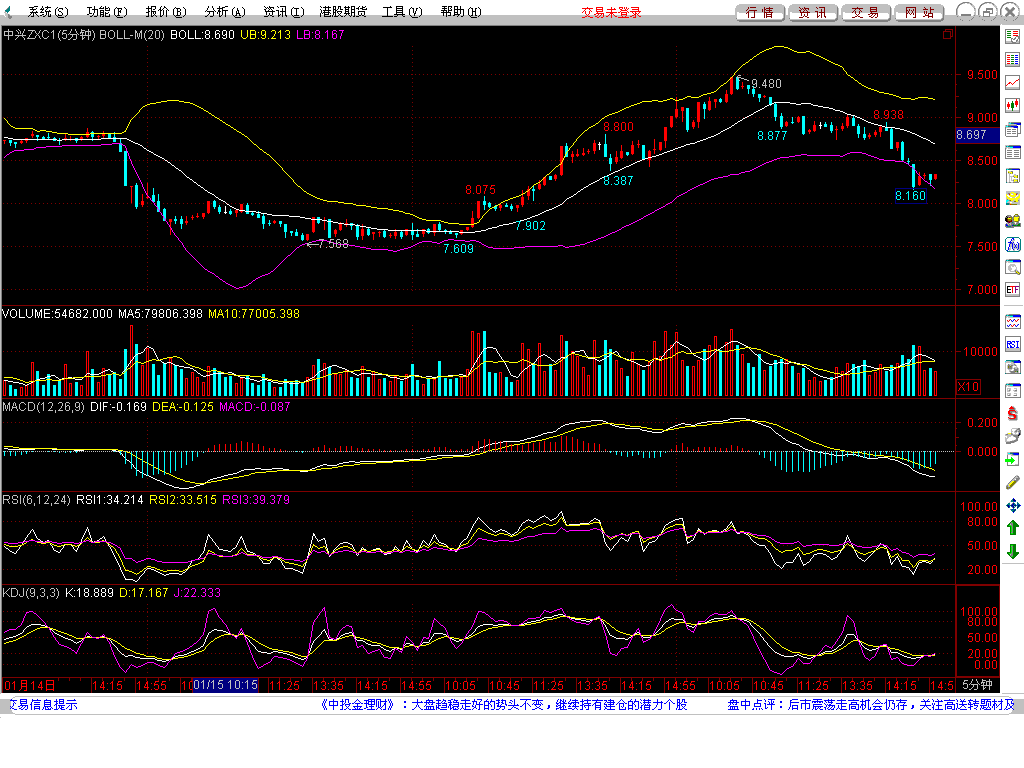Click the green up arrow icon
The image size is (1024, 768).
click(x=1012, y=528)
